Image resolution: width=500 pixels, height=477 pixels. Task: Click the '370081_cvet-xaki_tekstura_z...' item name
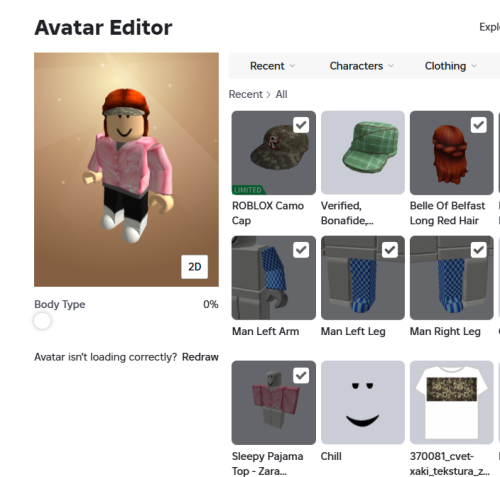(x=450, y=463)
